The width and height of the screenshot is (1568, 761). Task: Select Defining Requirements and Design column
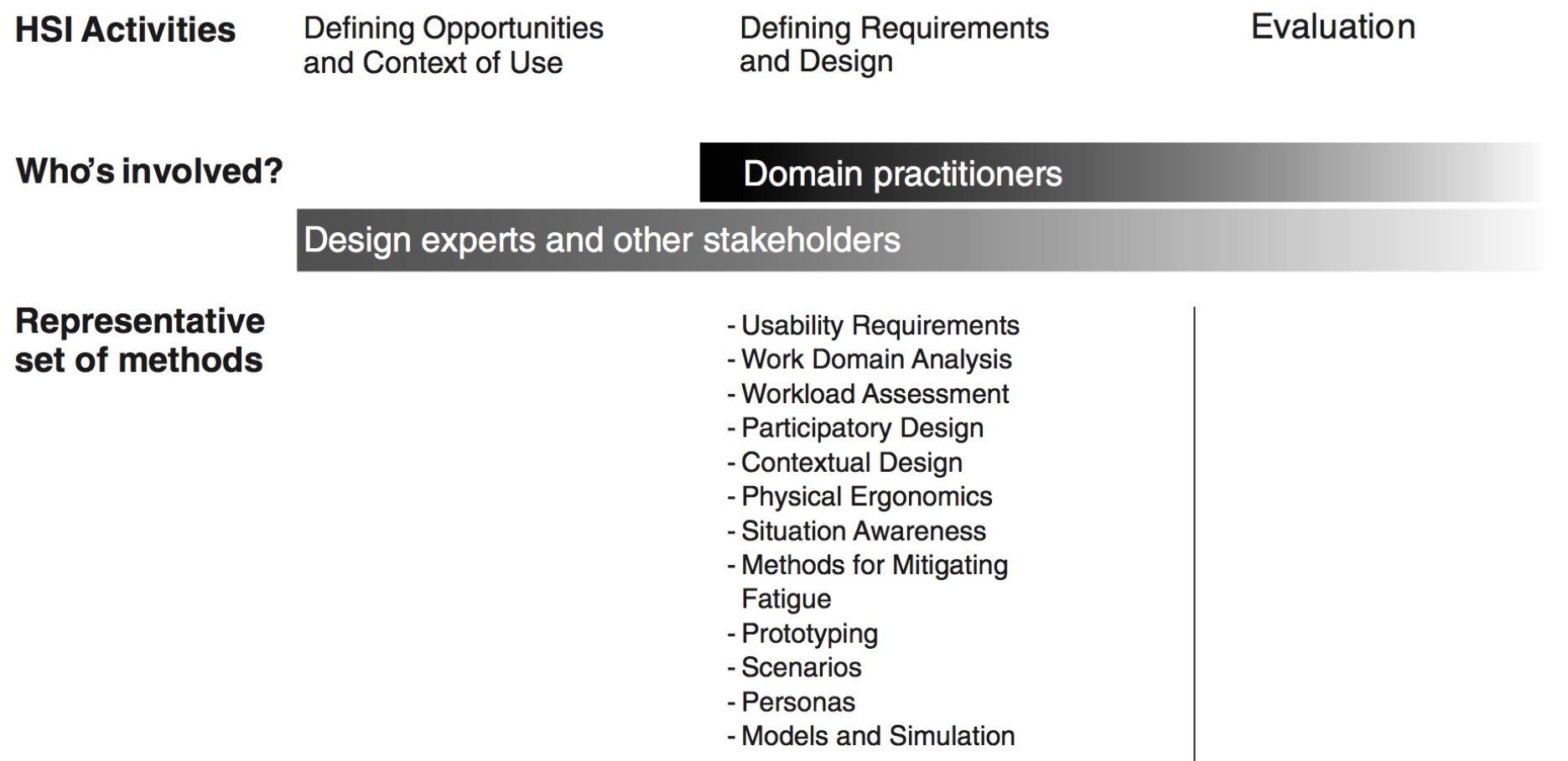click(894, 44)
